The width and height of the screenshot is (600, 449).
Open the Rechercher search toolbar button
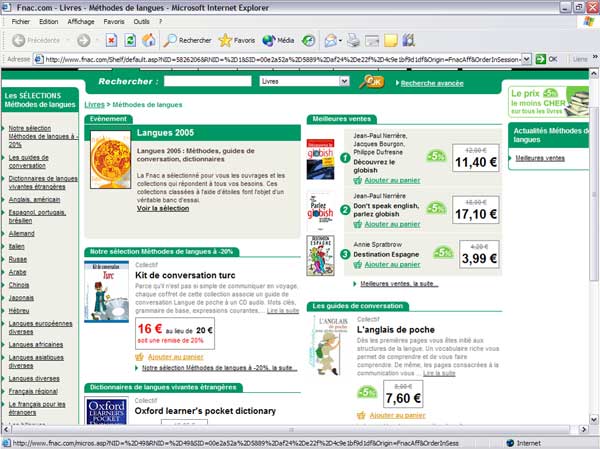tap(188, 40)
